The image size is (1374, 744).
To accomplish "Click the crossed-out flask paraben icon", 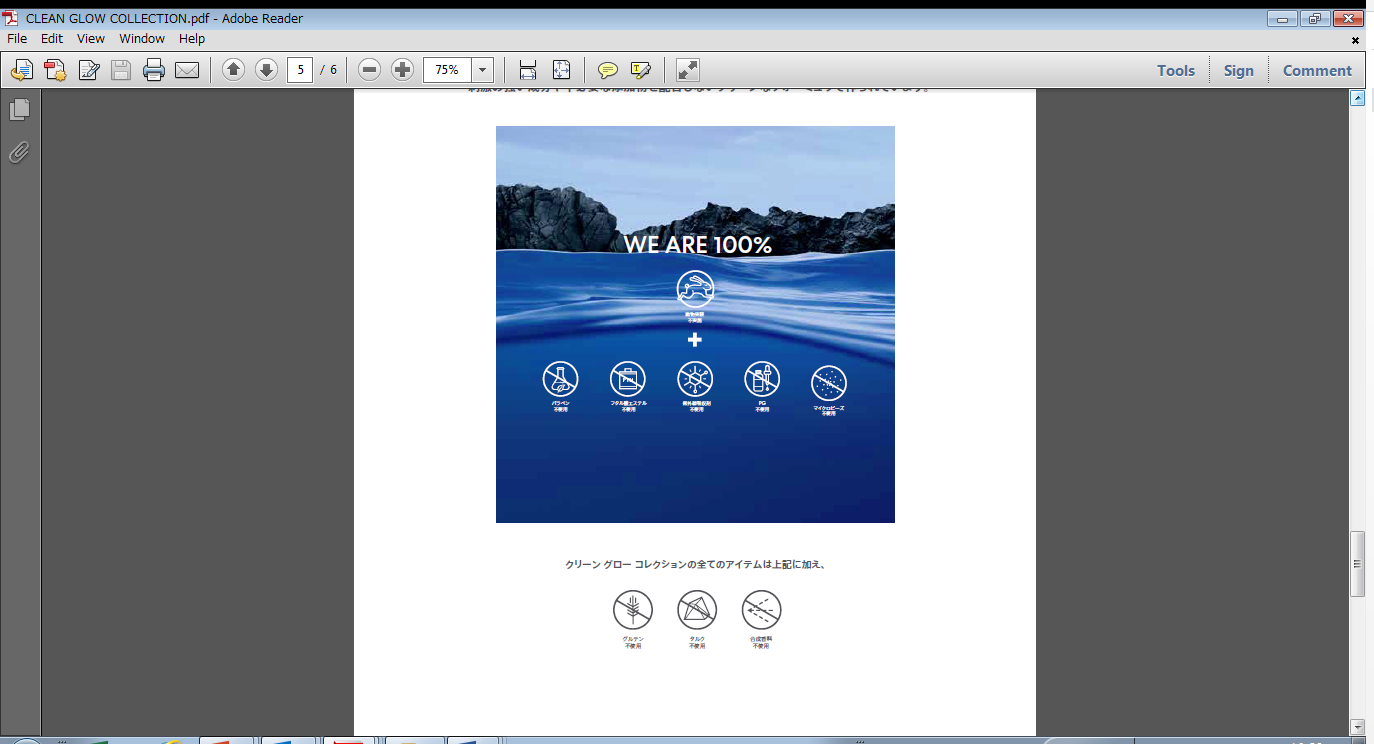I will (561, 379).
